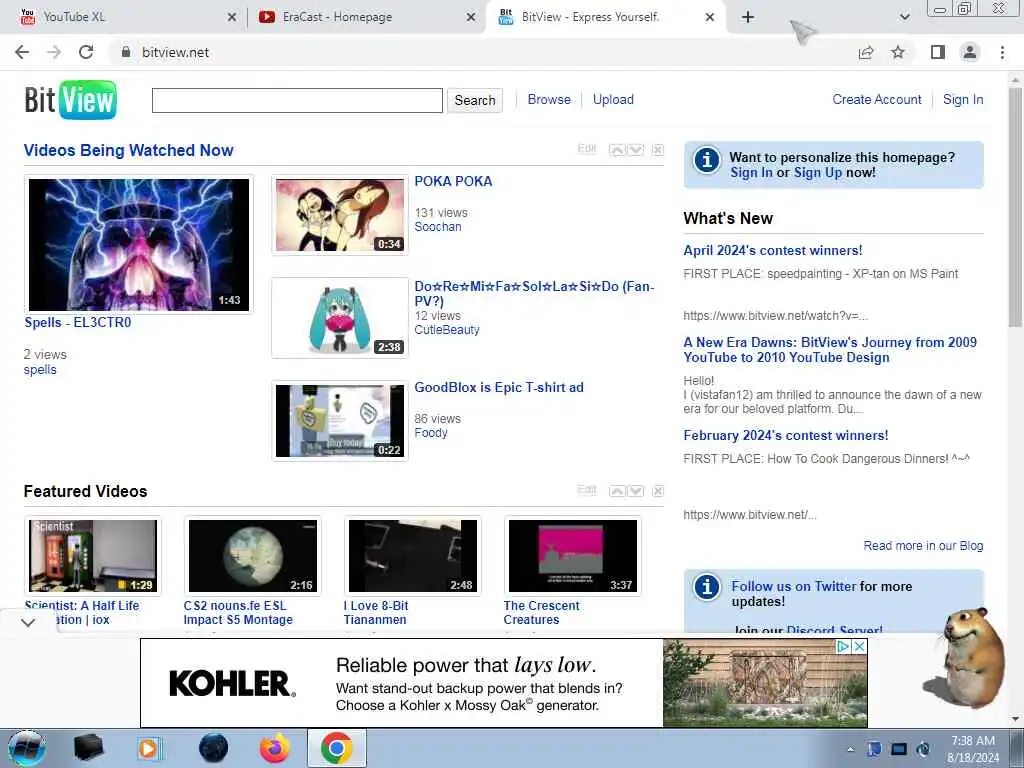Edit the Featured Videos module
The width and height of the screenshot is (1024, 768).
pyautogui.click(x=587, y=490)
